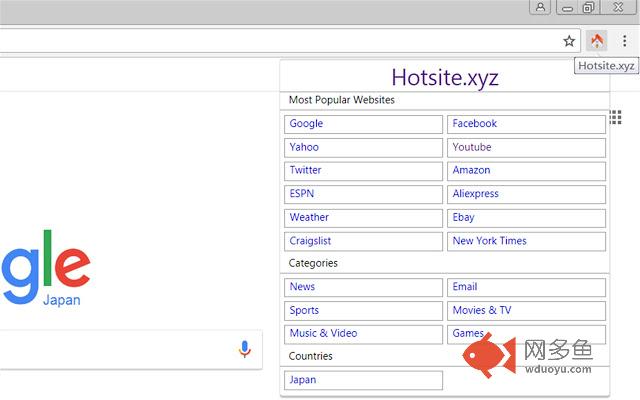The height and width of the screenshot is (400, 640).
Task: Select ESPN in popular websites
Action: pos(363,194)
